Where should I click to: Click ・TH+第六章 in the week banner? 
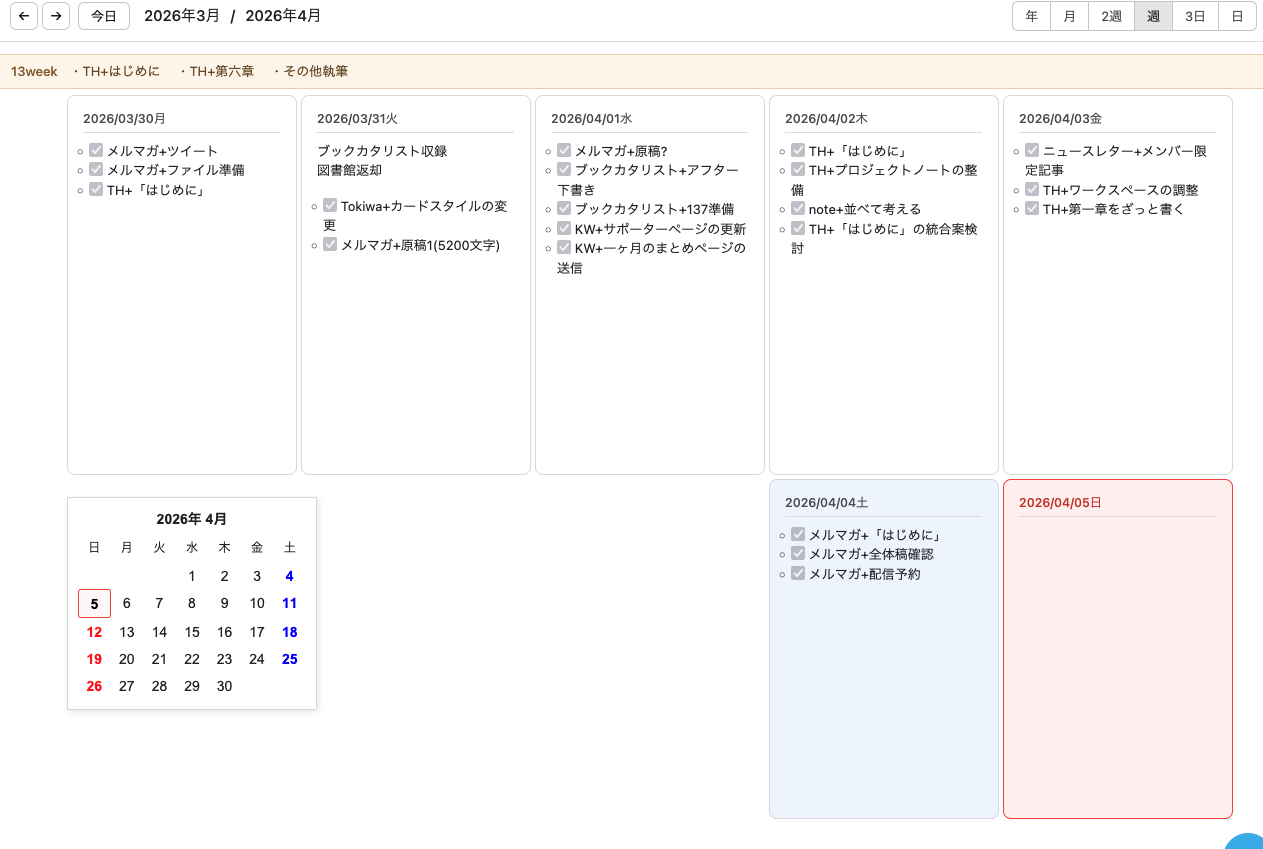(x=215, y=71)
